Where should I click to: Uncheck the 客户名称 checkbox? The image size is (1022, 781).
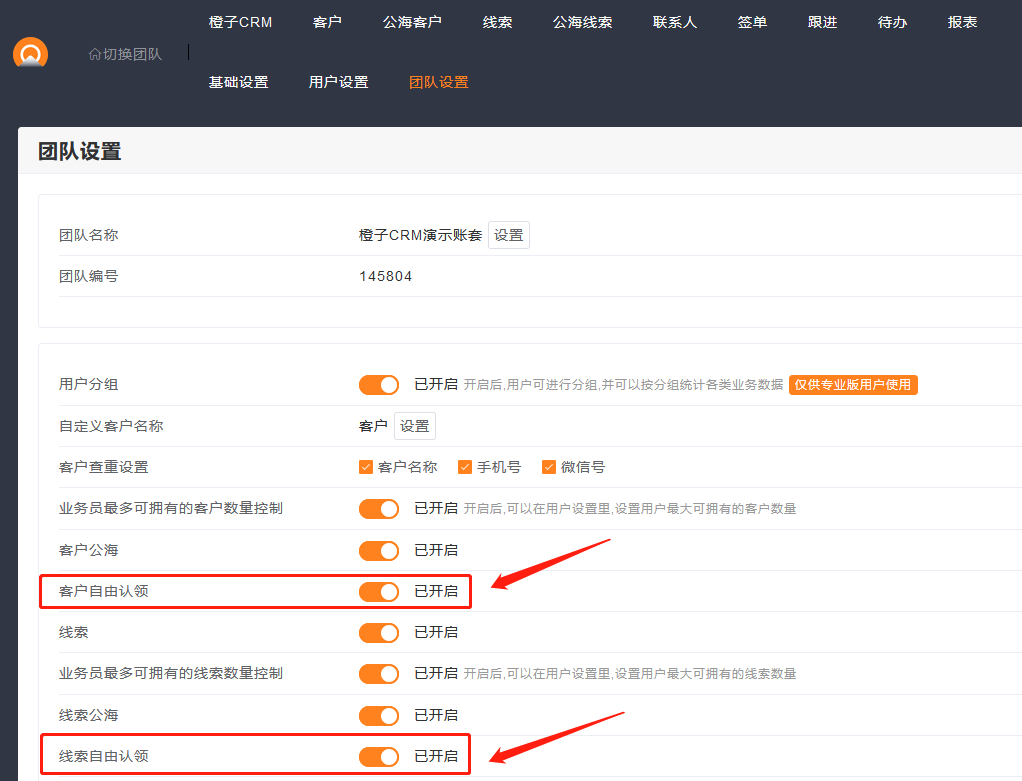[366, 467]
